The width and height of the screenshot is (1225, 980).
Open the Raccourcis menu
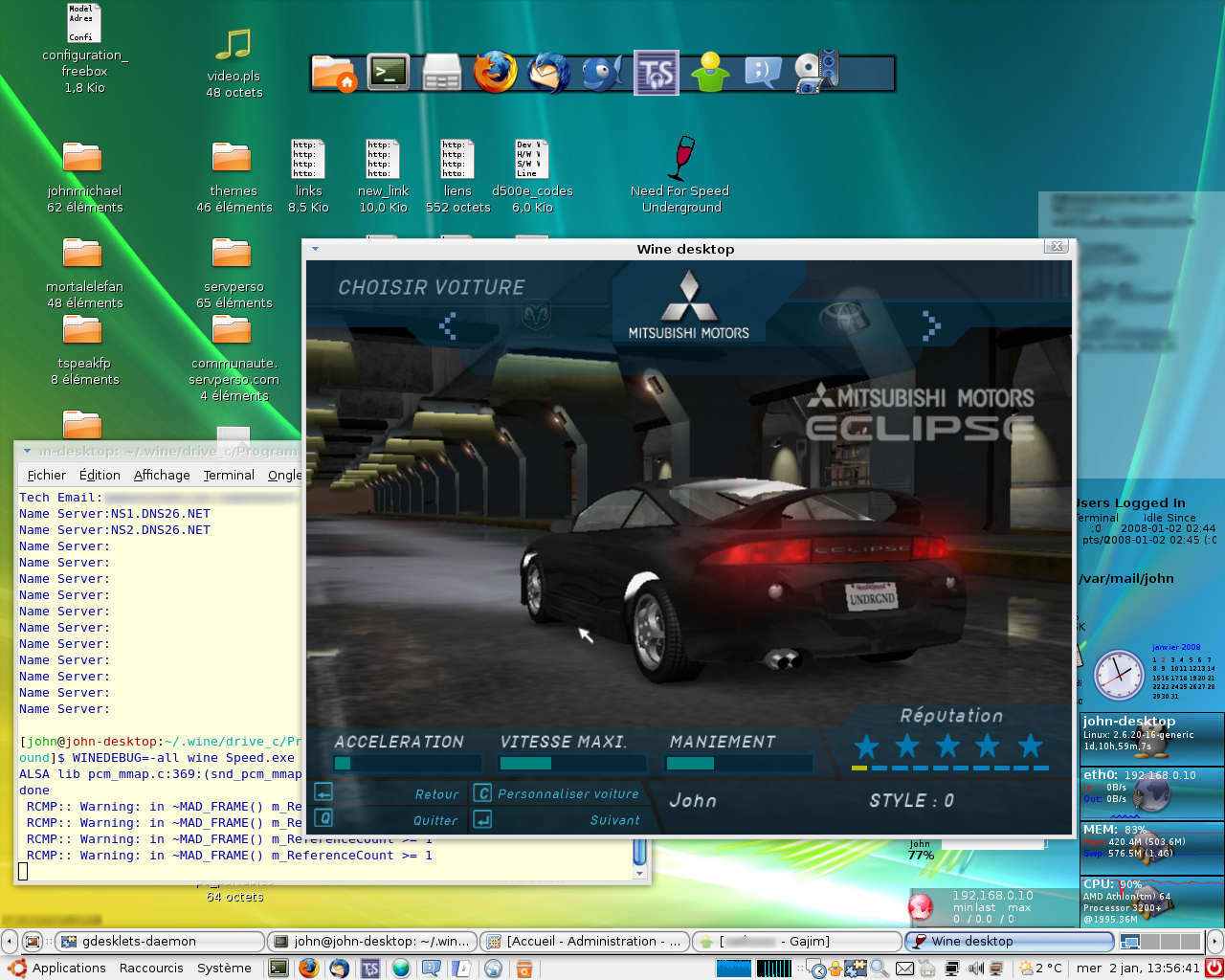[x=151, y=969]
